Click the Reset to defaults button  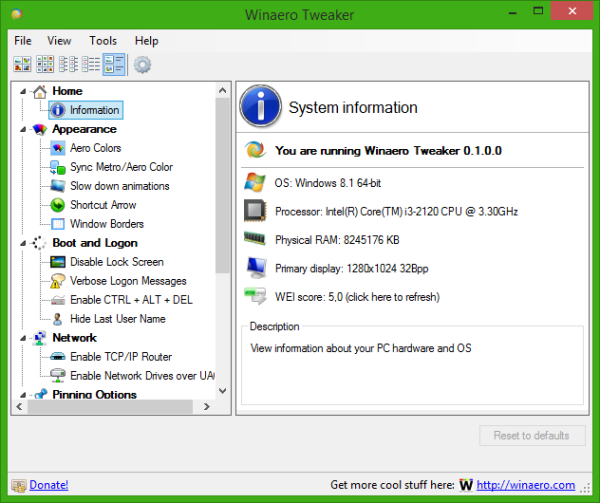532,435
